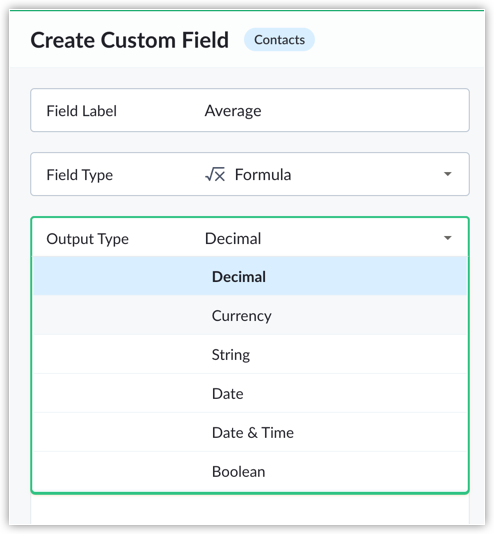Open the Formula field type selector
494x534 pixels.
tap(250, 174)
